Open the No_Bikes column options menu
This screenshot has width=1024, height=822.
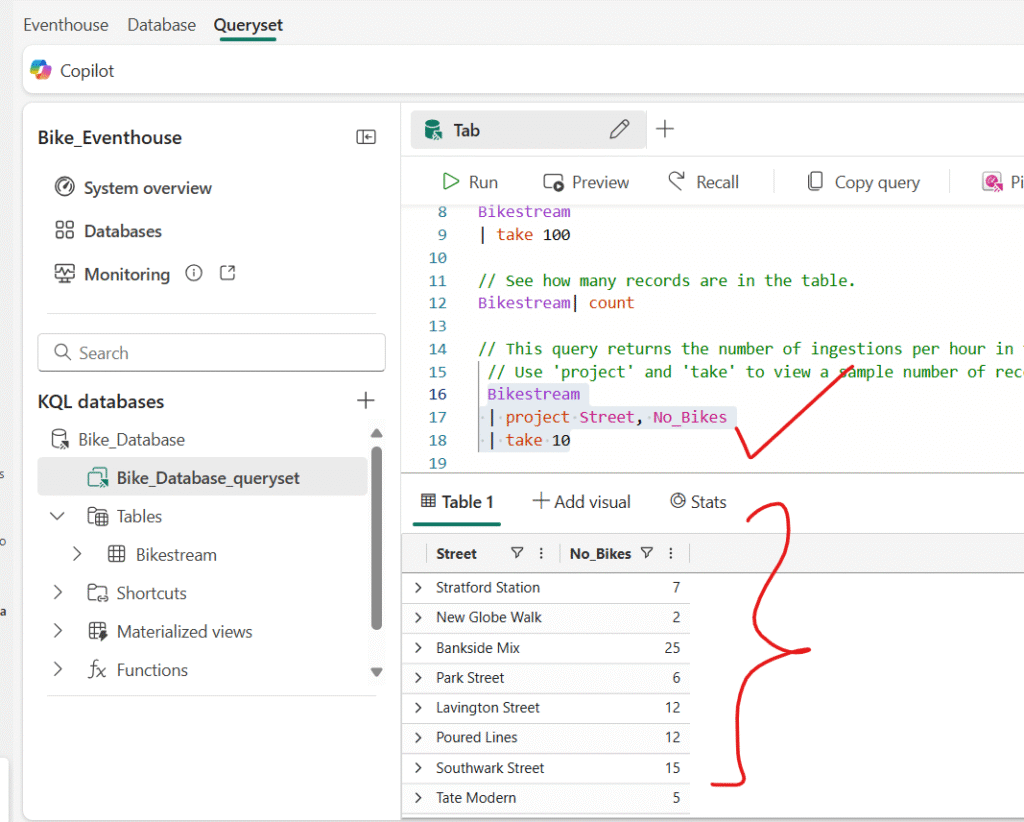coord(671,554)
